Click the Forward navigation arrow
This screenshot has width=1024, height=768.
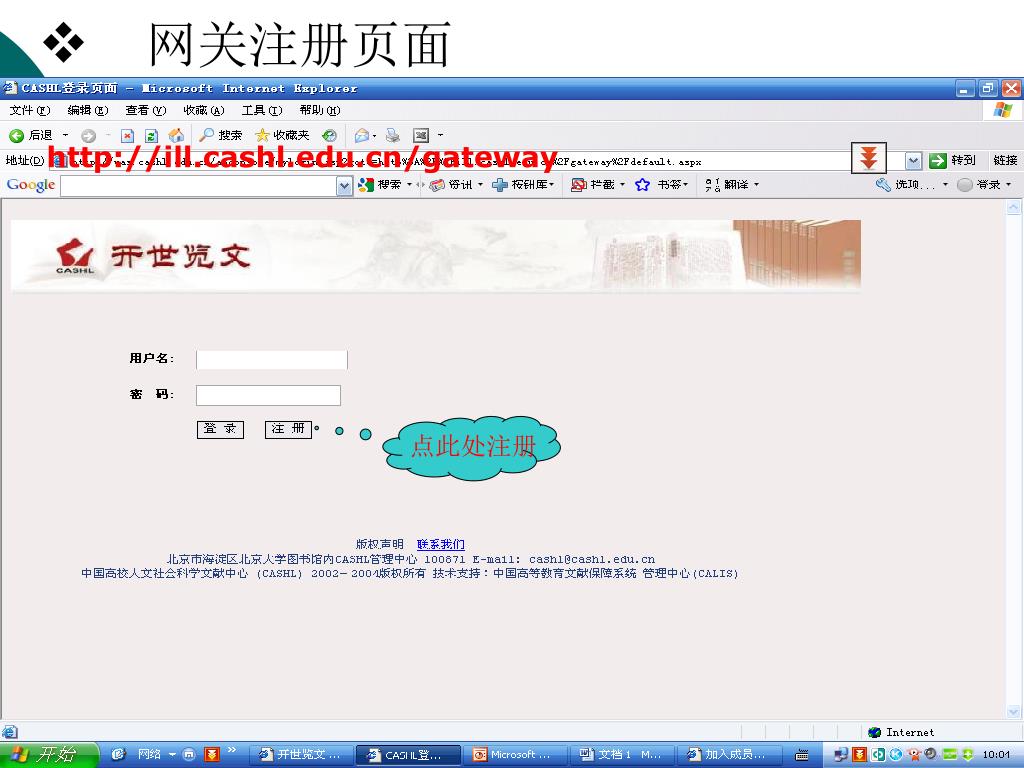tap(88, 136)
